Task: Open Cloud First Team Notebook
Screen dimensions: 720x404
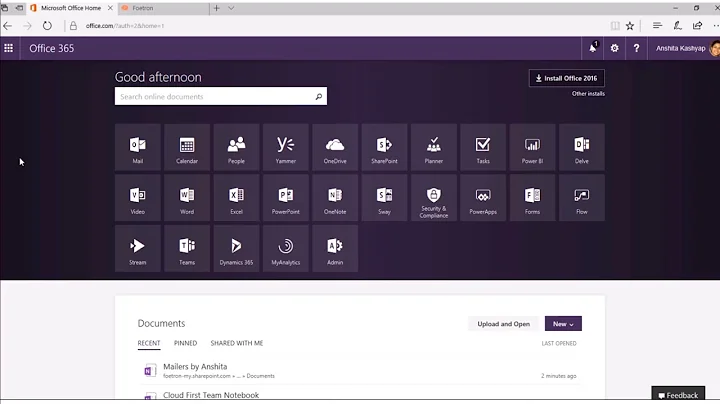Action: (211, 395)
